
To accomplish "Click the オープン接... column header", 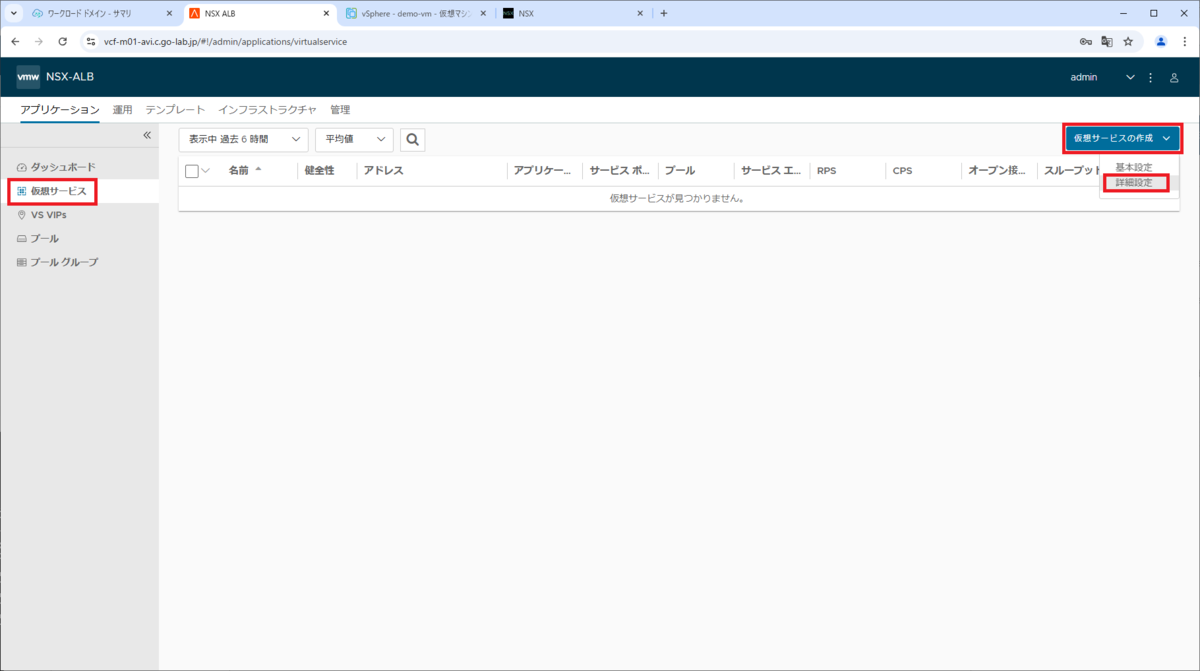I will click(x=997, y=171).
